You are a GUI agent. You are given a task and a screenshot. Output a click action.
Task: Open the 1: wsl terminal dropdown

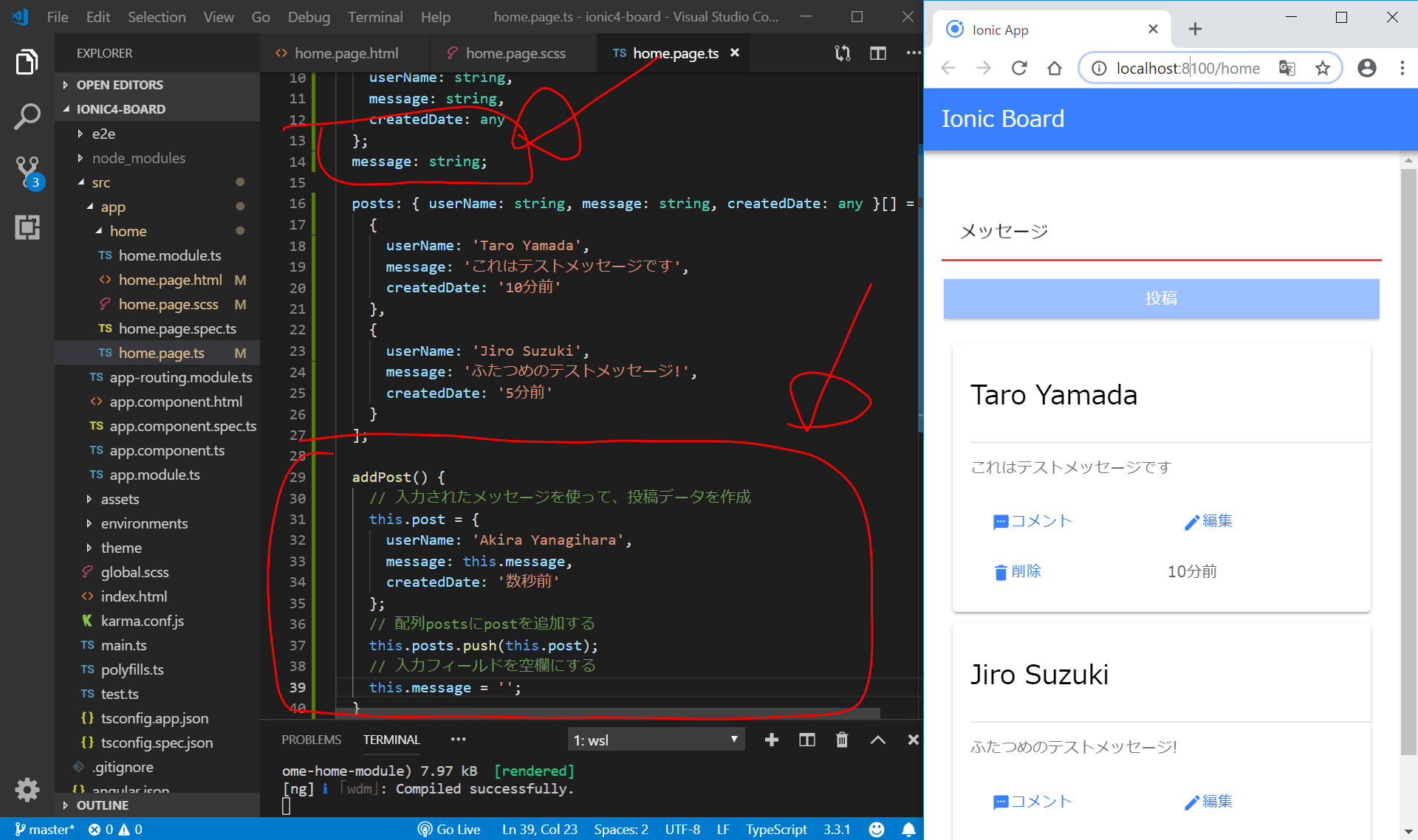(656, 740)
